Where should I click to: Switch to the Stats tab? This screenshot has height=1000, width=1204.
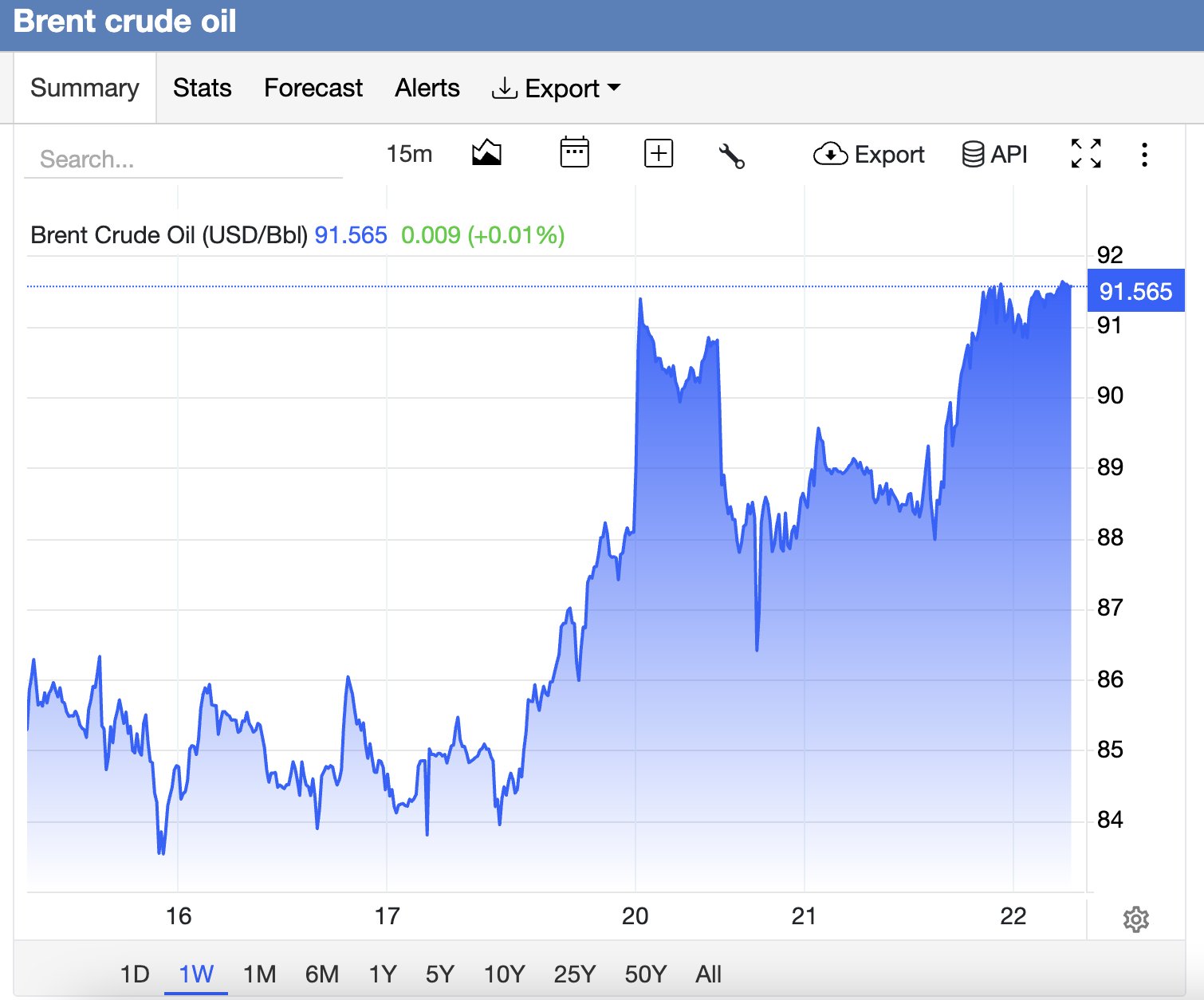point(203,88)
